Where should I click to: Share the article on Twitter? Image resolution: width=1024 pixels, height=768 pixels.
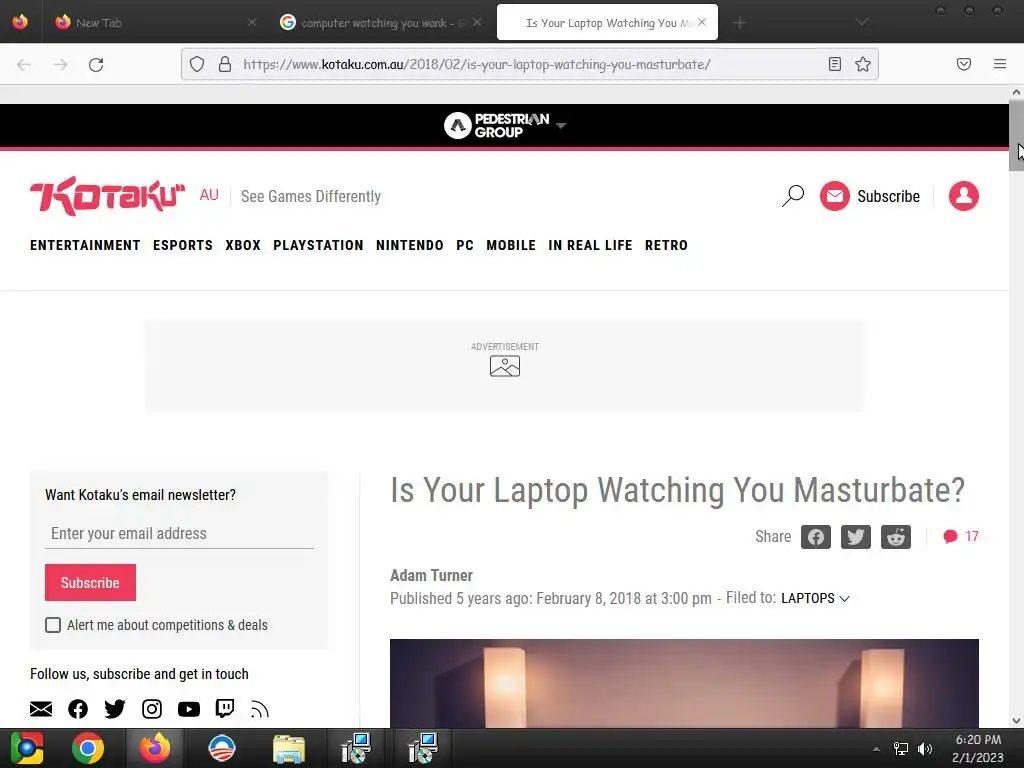click(856, 537)
